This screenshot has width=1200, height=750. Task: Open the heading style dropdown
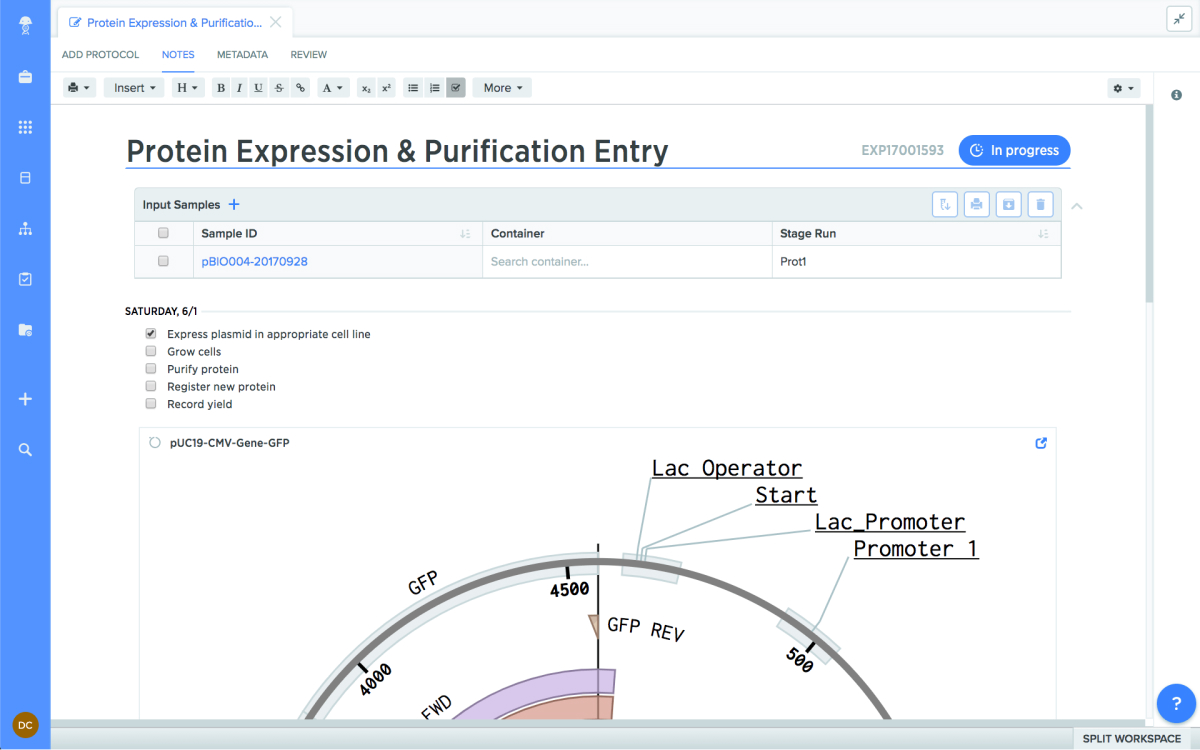(187, 88)
